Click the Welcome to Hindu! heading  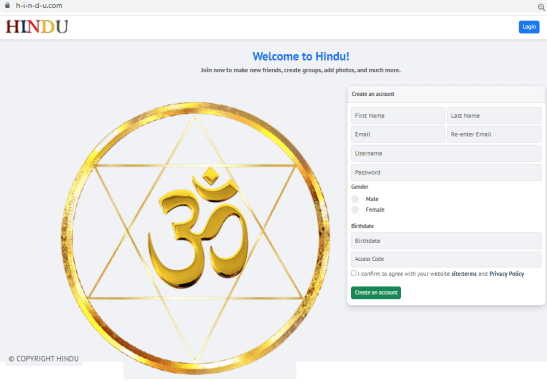[301, 57]
